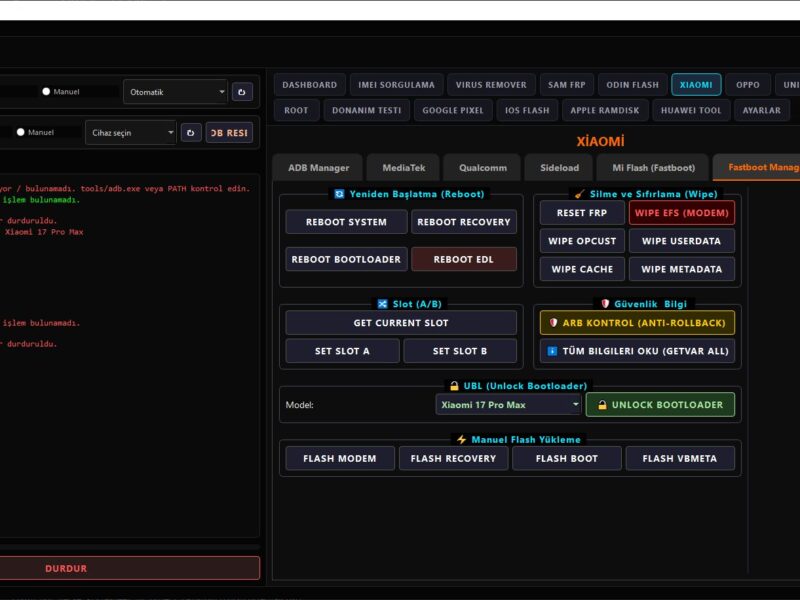Select Manuel radio beside Cihaz seçin dropdown
Viewport: 800px width, 600px height.
(20, 132)
